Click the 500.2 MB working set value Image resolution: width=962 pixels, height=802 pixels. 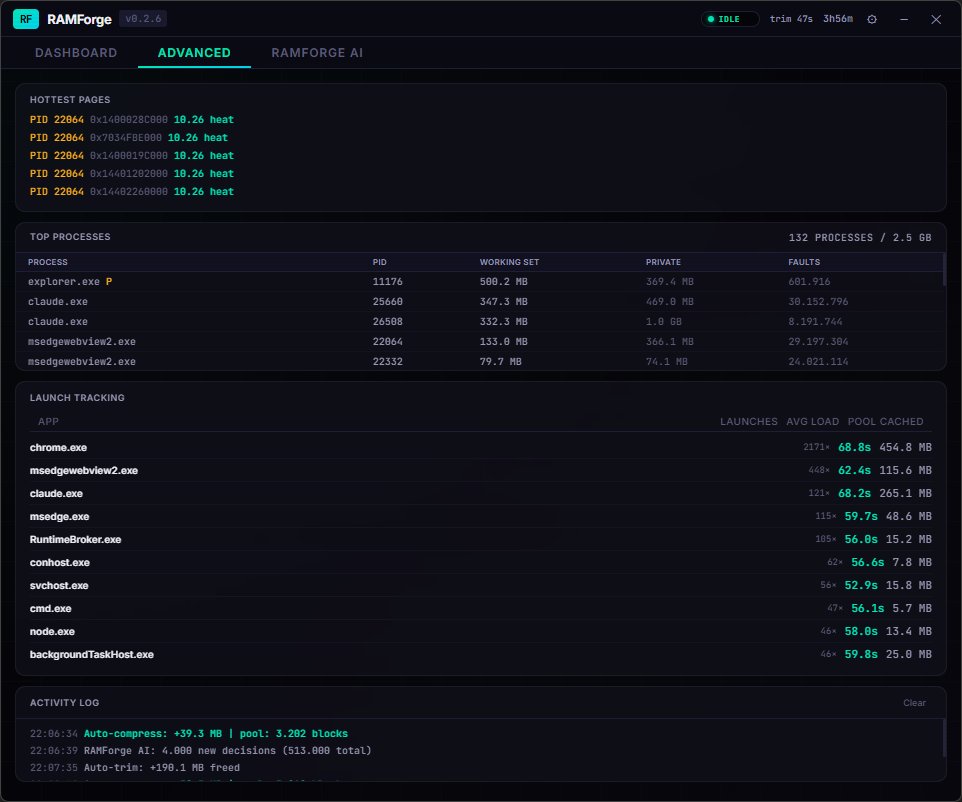click(503, 282)
